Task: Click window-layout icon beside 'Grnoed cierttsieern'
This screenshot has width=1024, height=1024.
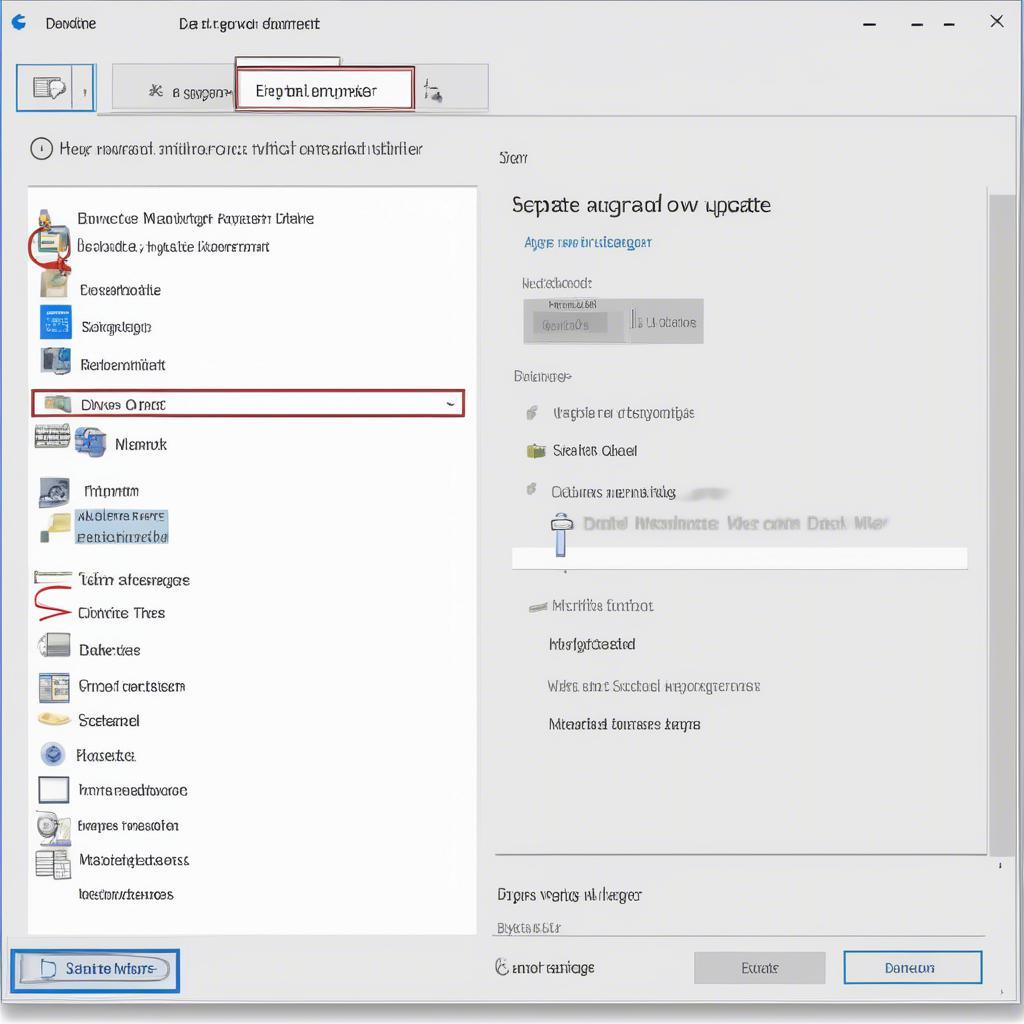Action: [54, 687]
